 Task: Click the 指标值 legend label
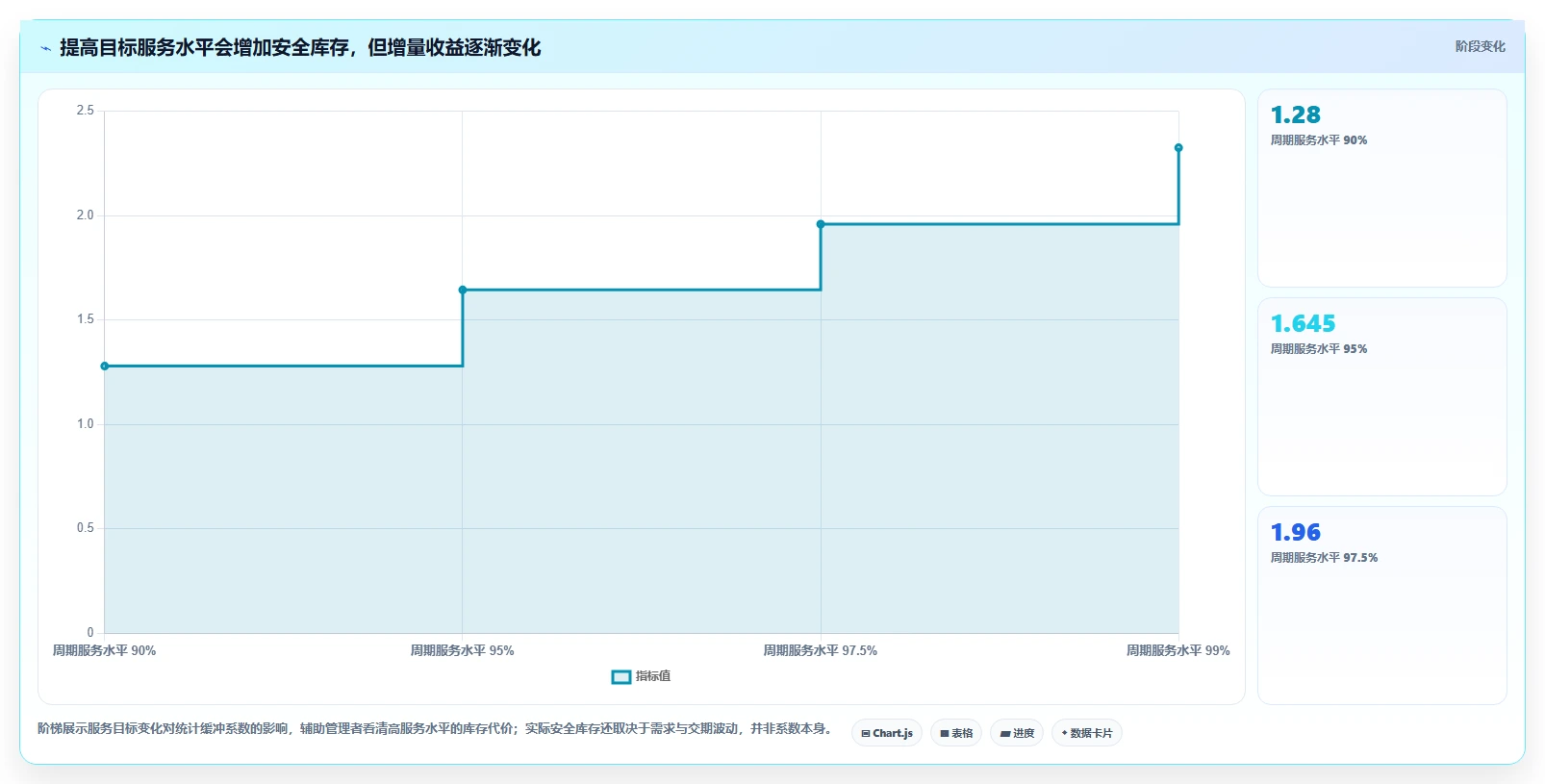pos(653,677)
